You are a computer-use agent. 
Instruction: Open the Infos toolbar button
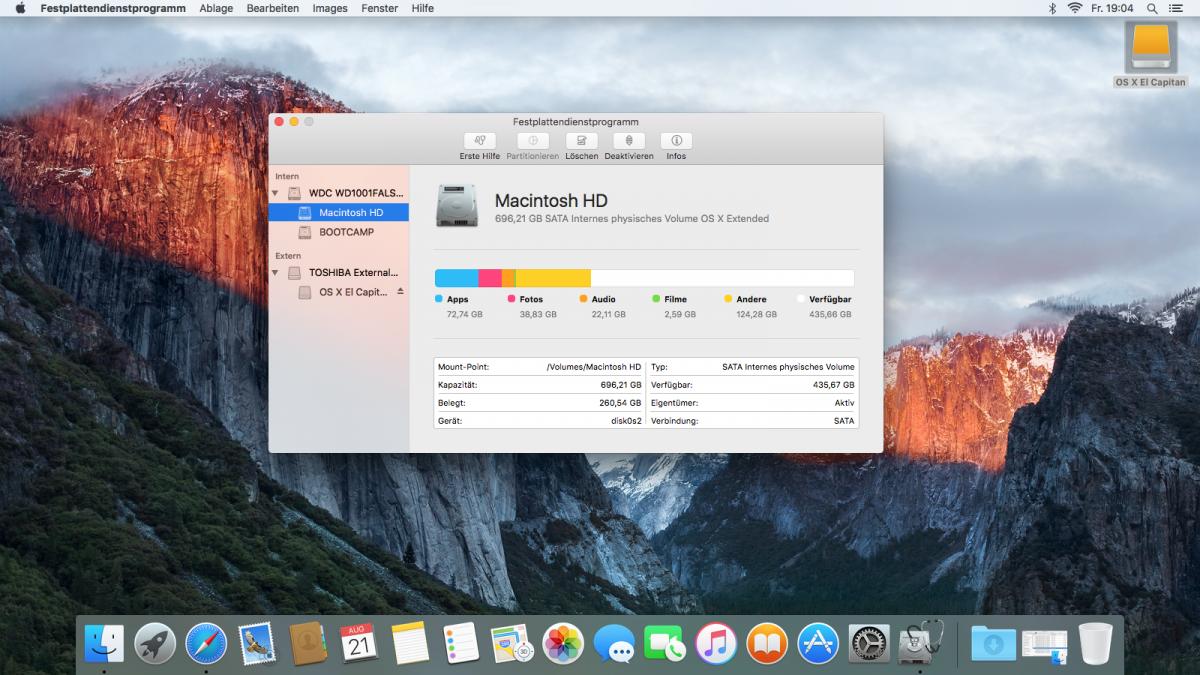676,141
